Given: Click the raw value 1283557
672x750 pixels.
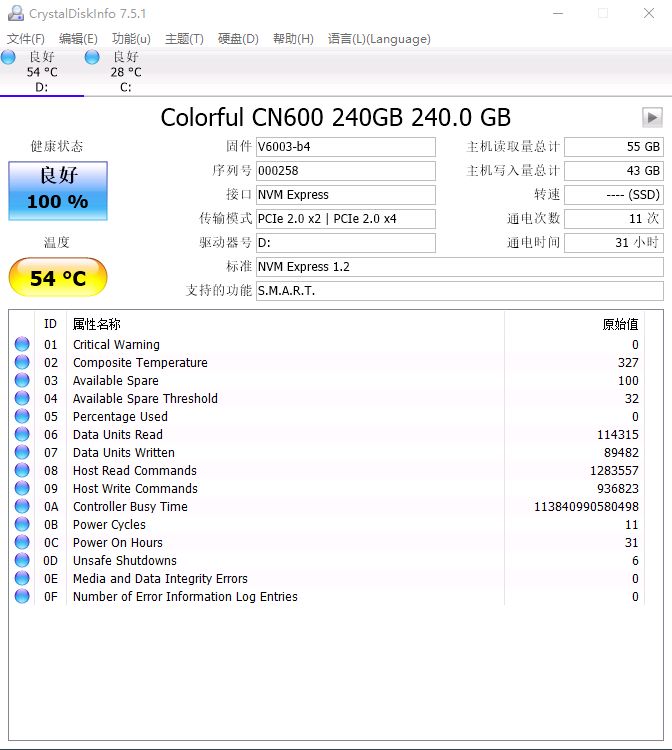Looking at the screenshot, I should pyautogui.click(x=614, y=471).
